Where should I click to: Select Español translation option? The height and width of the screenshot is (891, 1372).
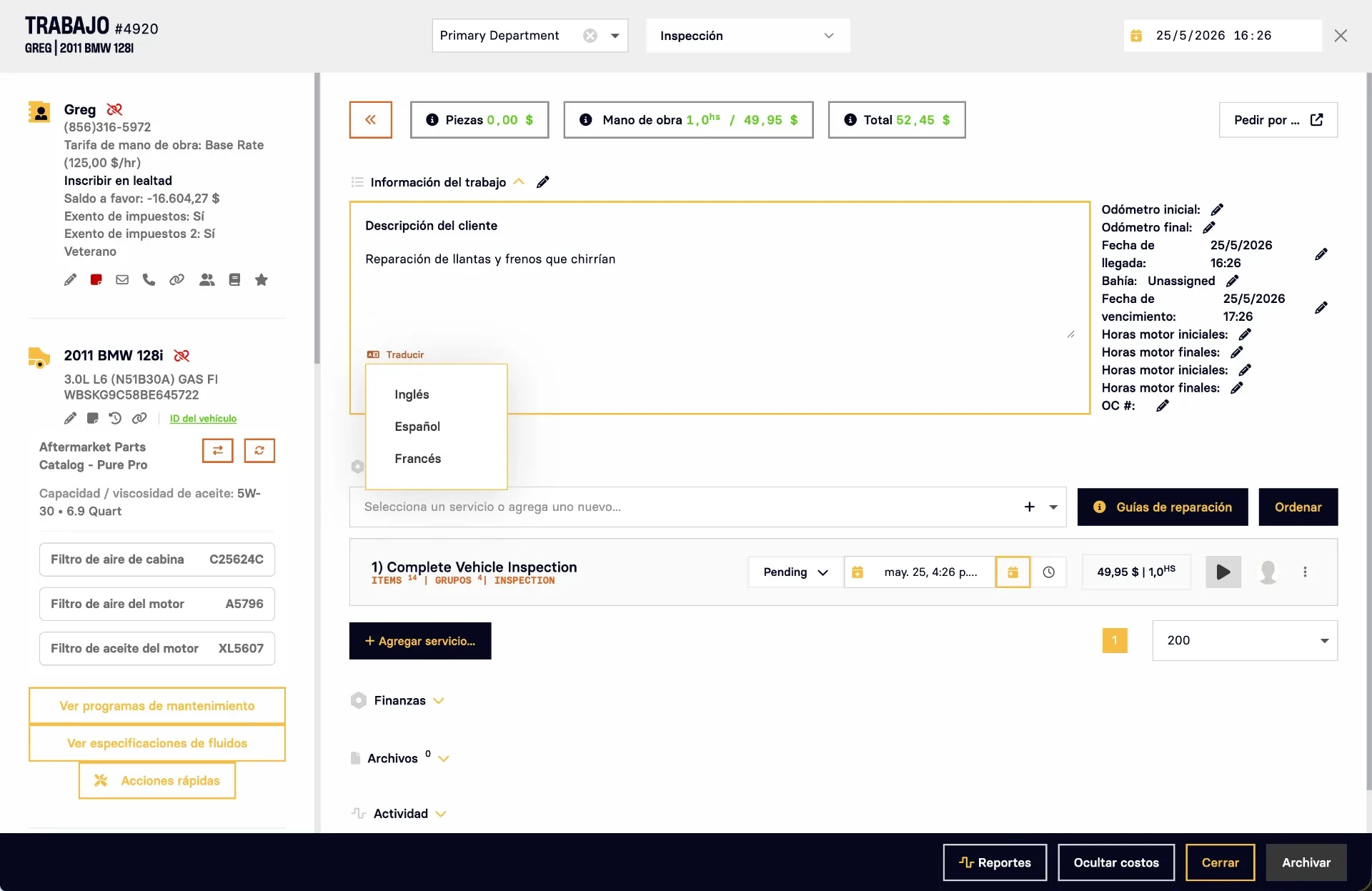tap(417, 427)
